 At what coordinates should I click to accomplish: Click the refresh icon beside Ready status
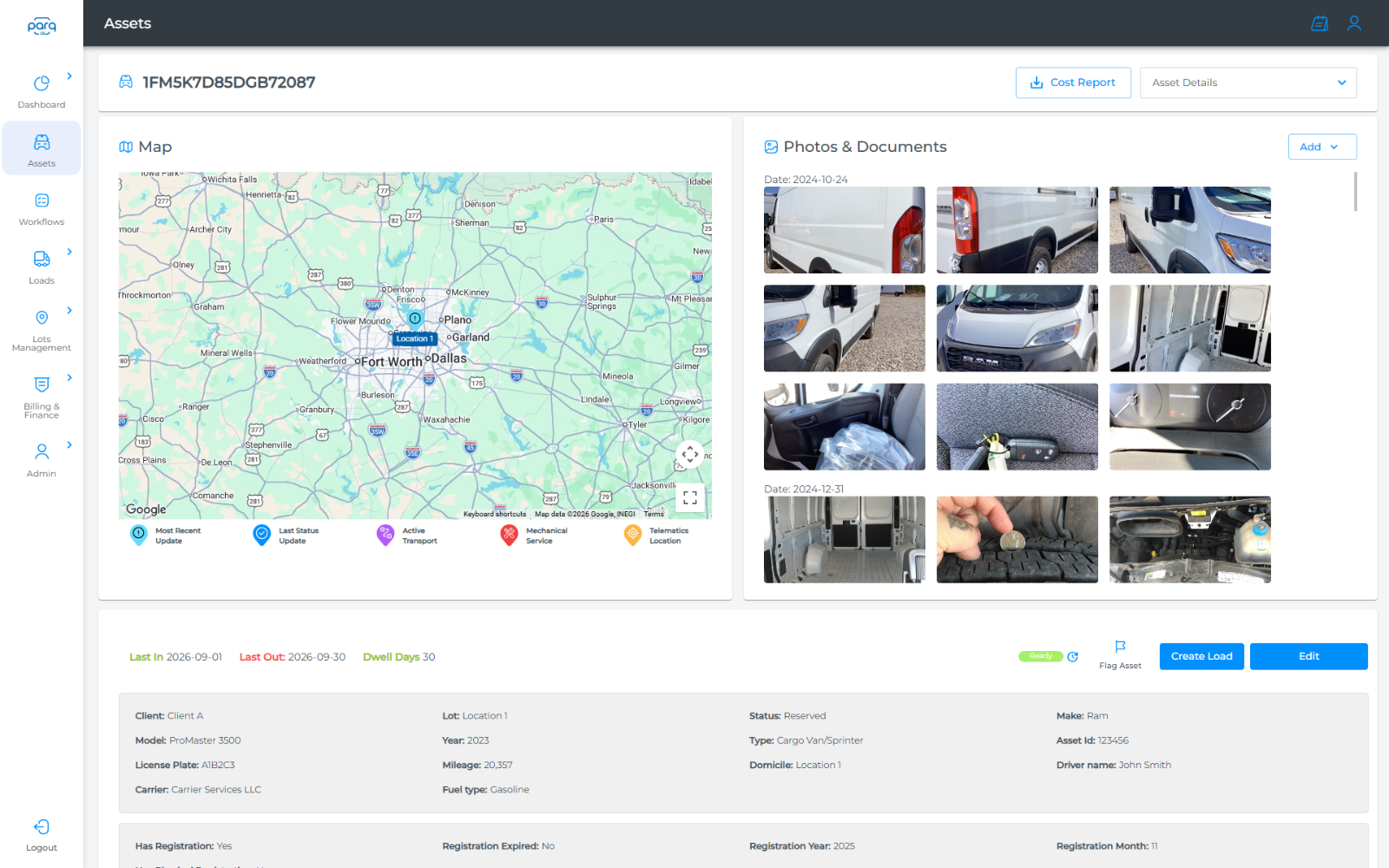pos(1073,657)
